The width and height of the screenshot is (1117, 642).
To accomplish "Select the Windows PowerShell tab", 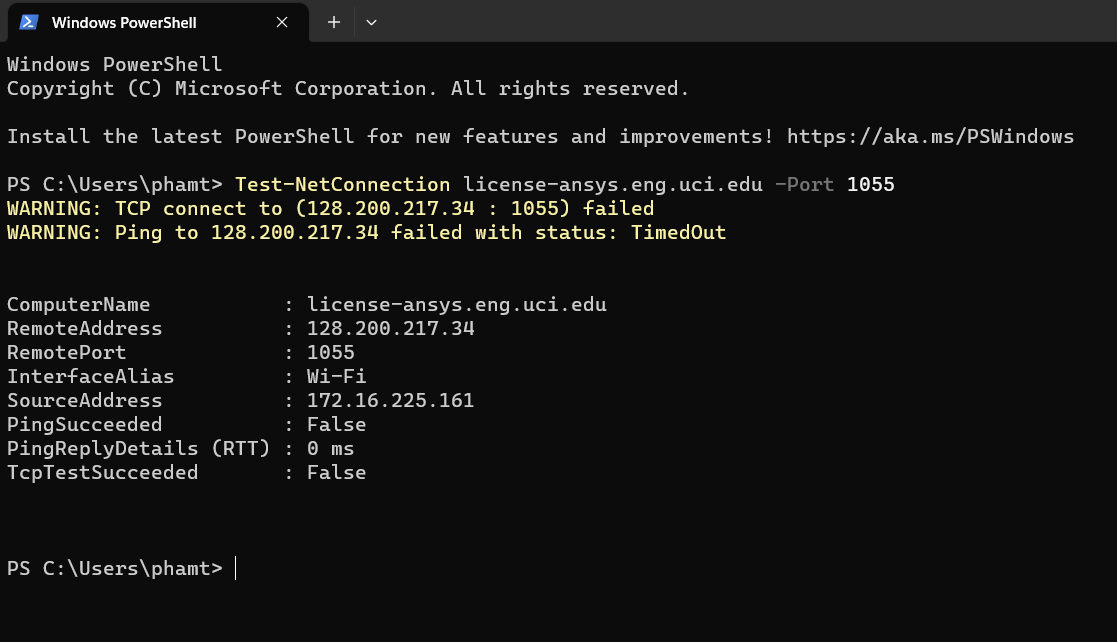I will tap(158, 22).
